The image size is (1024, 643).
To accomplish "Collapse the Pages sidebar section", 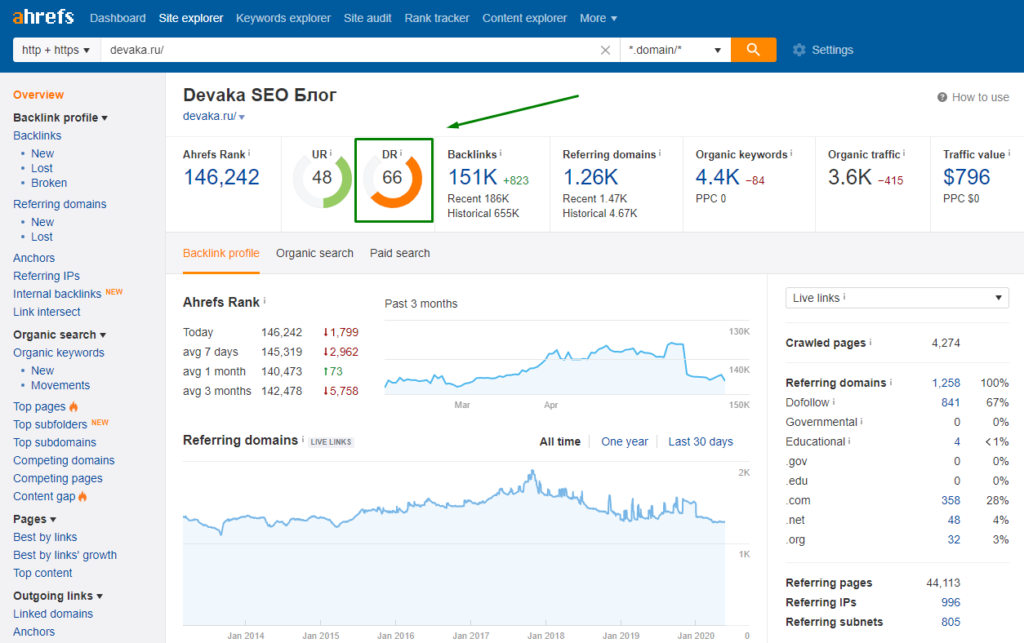I will pyautogui.click(x=35, y=519).
